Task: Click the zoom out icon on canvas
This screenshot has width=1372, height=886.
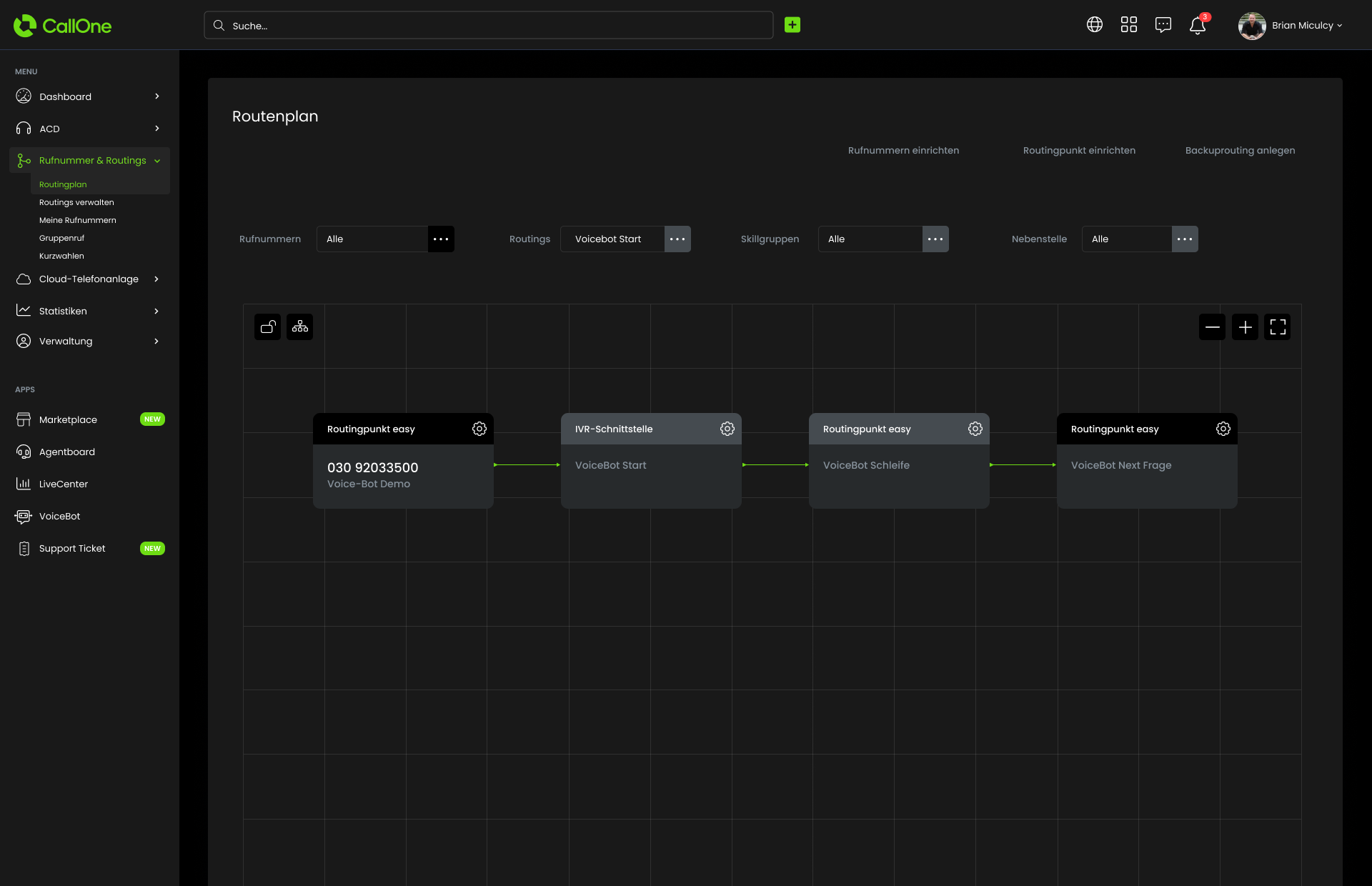Action: pyautogui.click(x=1213, y=326)
